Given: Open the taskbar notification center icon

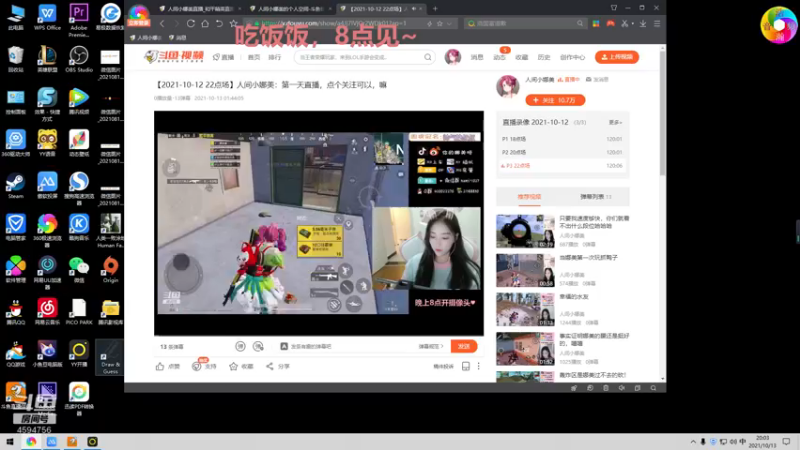Looking at the screenshot, I should tap(787, 442).
